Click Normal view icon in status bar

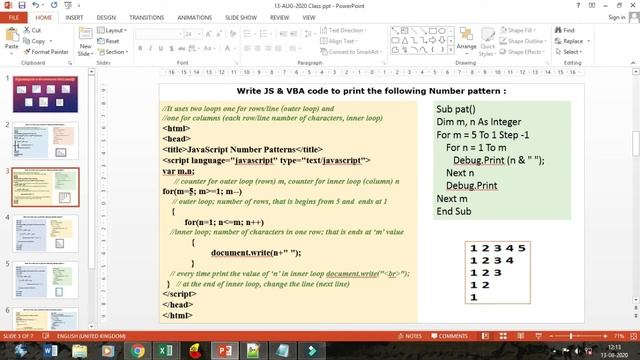pyautogui.click(x=485, y=336)
